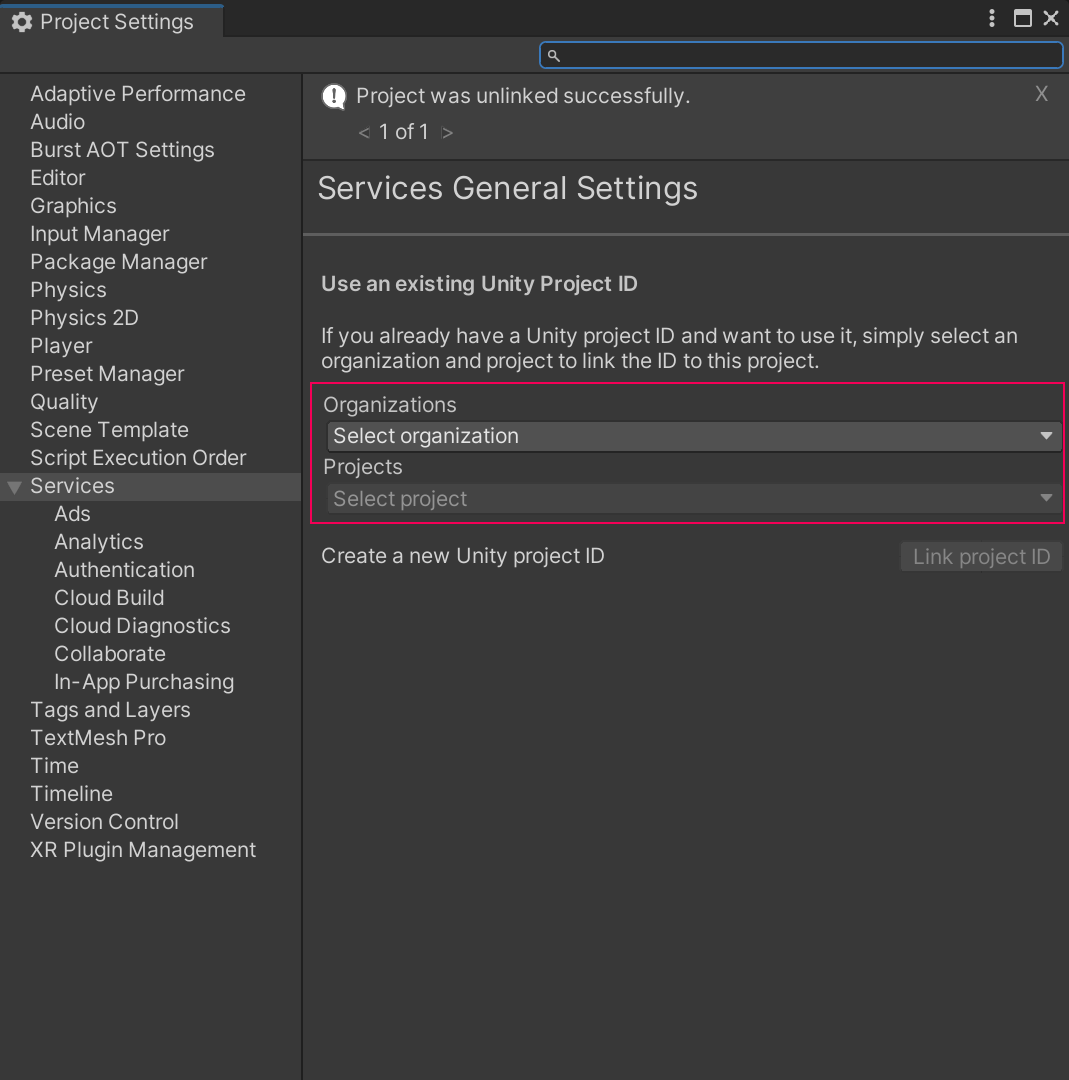Go to the next notification arrow
This screenshot has width=1069, height=1080.
click(x=447, y=132)
